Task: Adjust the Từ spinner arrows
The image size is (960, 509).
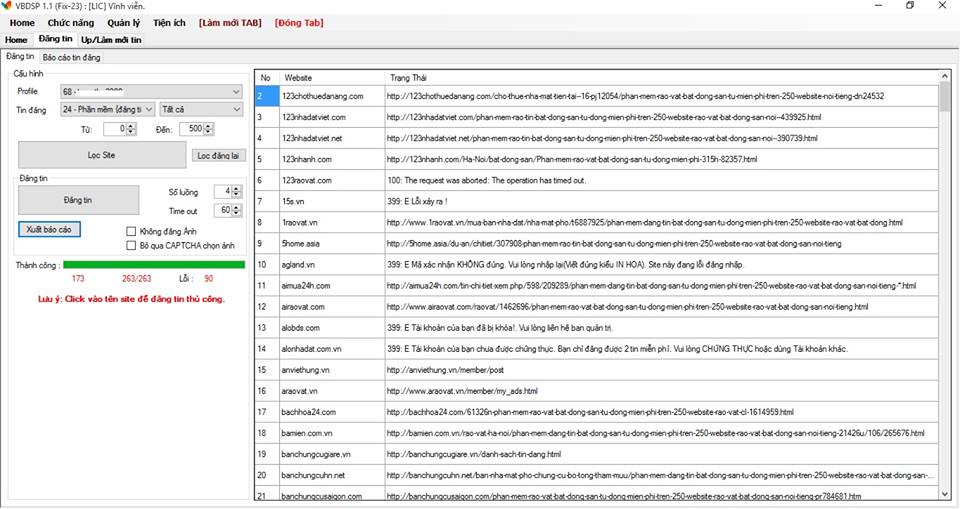Action: tap(131, 129)
